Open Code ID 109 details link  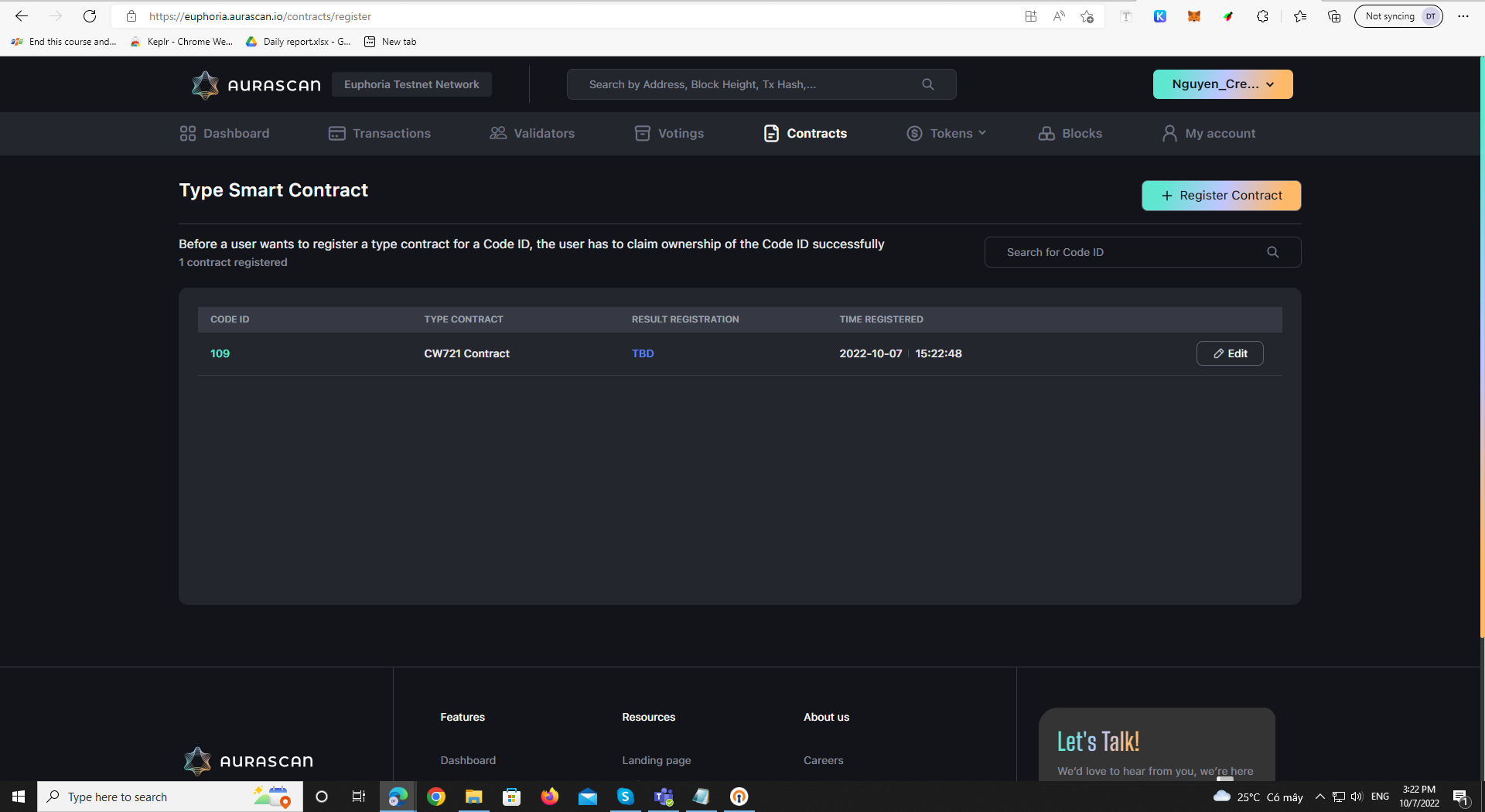[220, 353]
